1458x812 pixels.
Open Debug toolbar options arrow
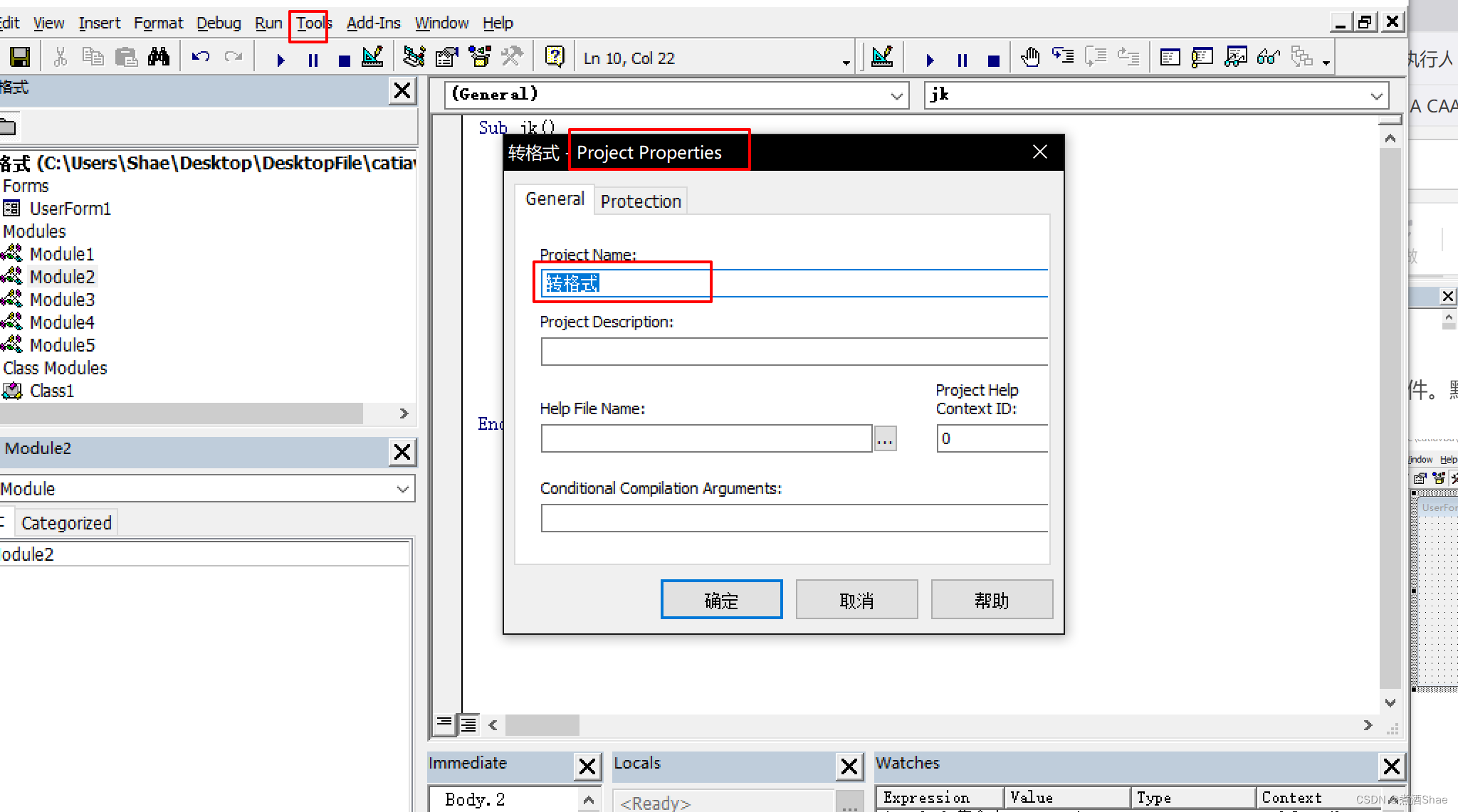coord(1326,63)
